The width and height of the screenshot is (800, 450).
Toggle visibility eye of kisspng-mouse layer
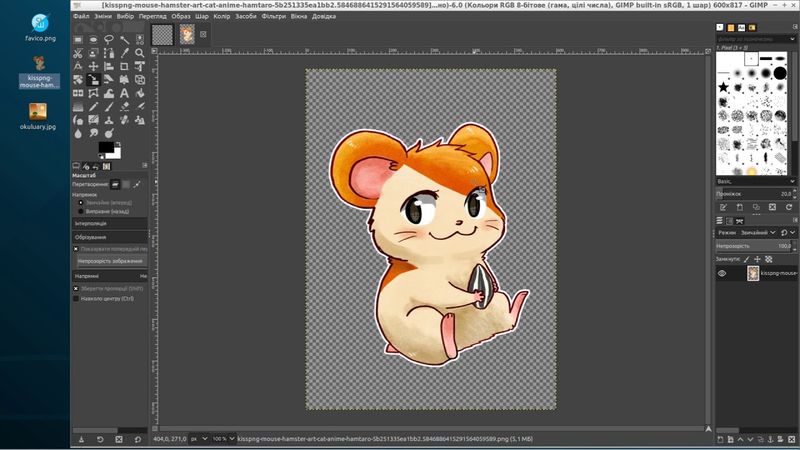point(722,273)
